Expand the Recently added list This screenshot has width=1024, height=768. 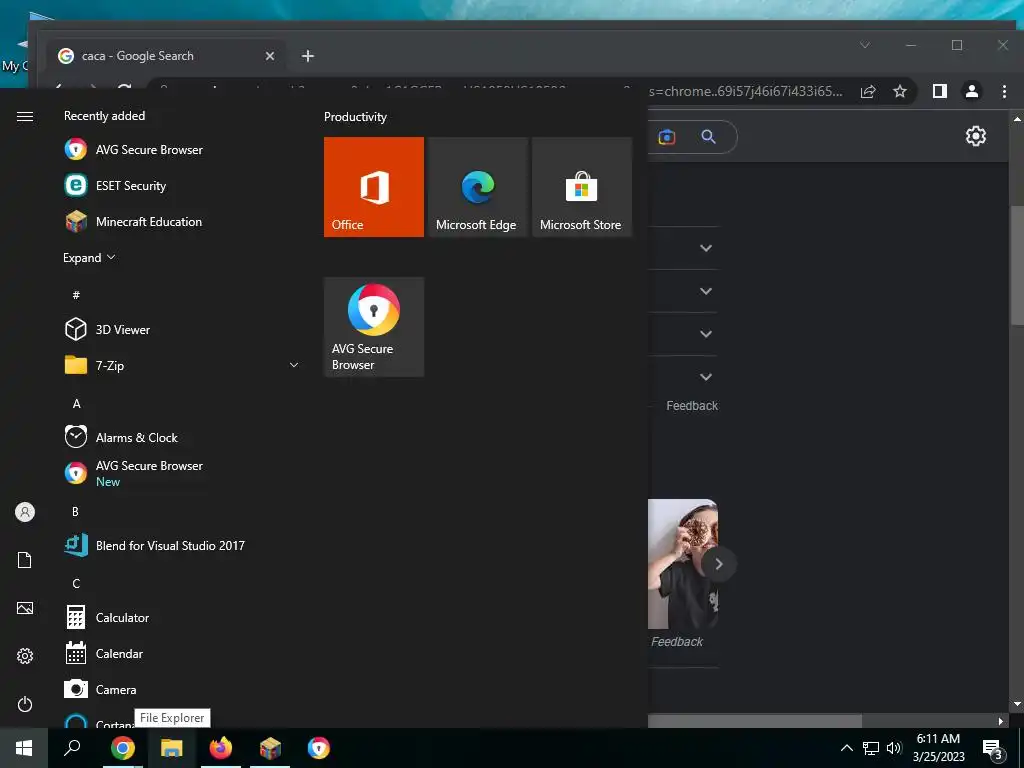pos(89,257)
